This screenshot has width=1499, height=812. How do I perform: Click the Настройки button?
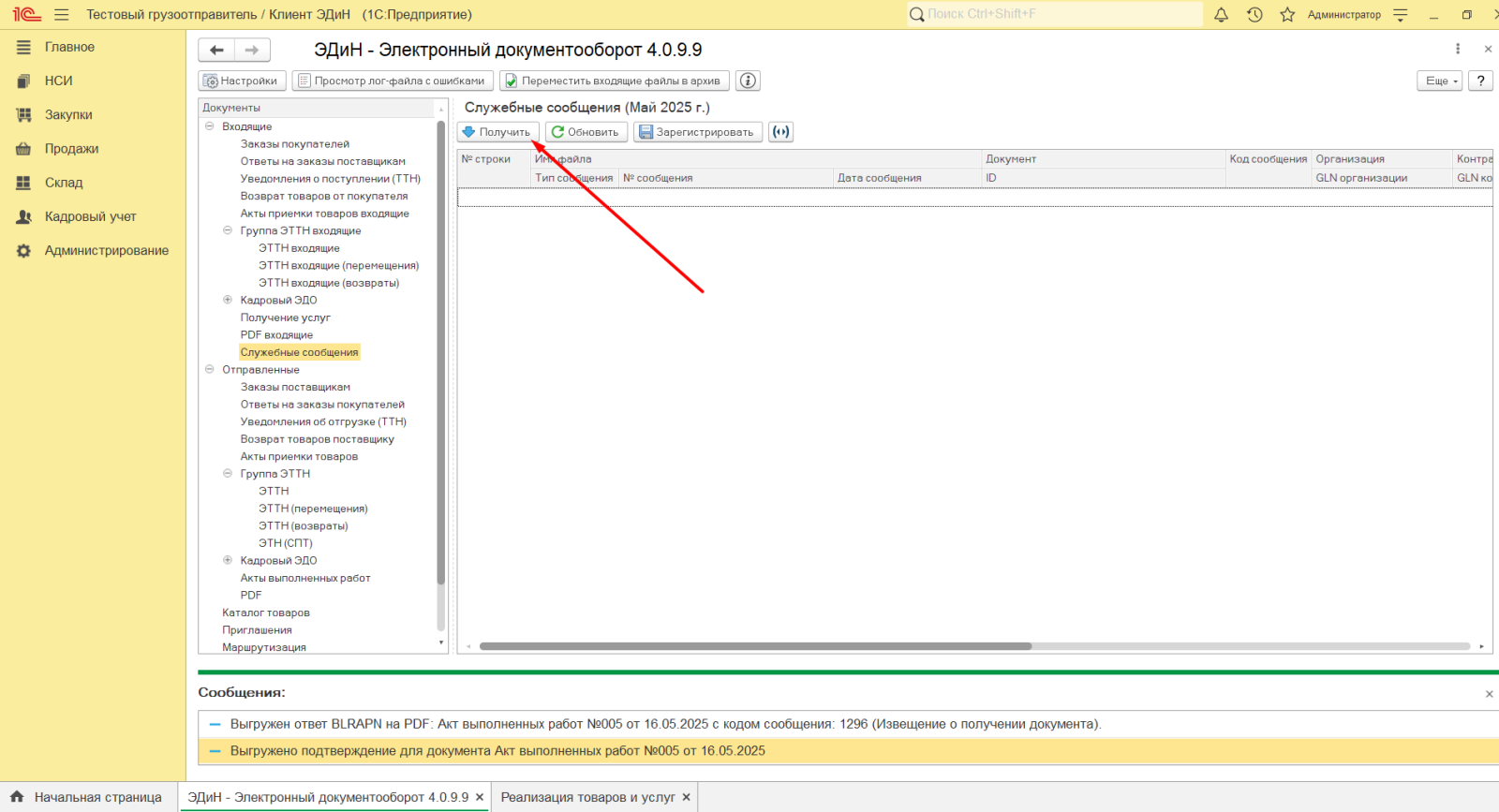pyautogui.click(x=242, y=81)
